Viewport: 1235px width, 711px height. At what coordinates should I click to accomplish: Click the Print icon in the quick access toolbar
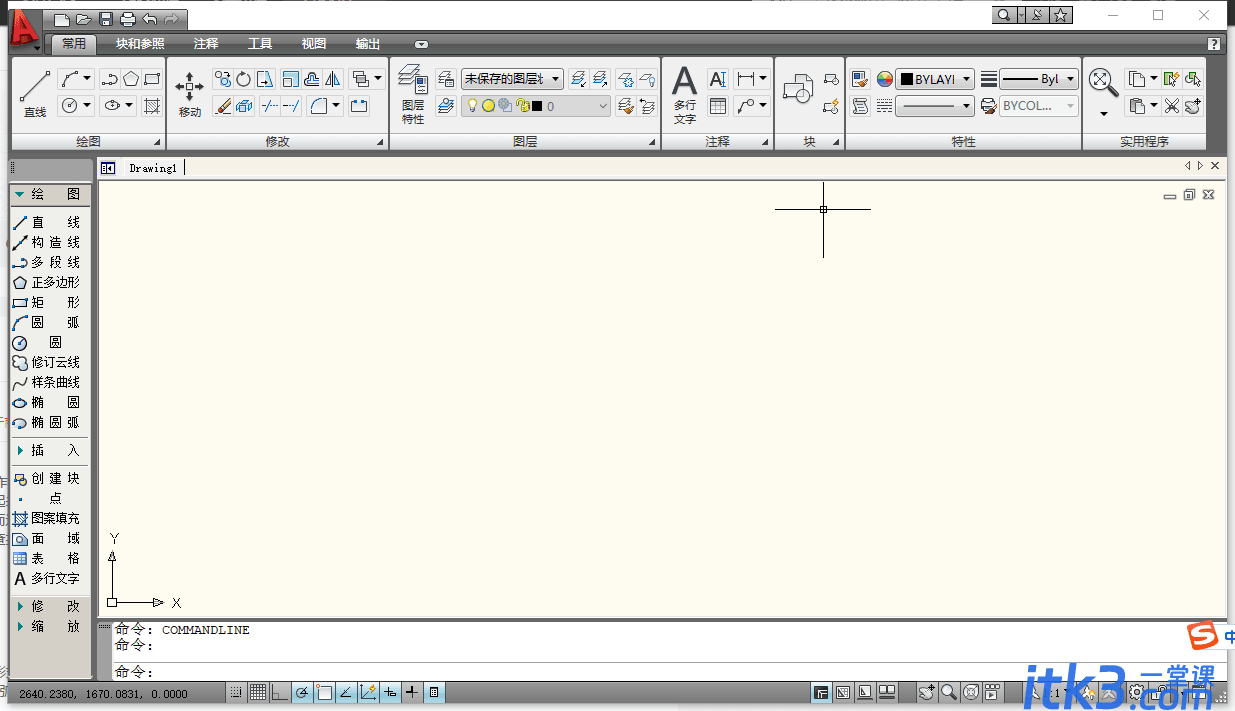click(128, 19)
